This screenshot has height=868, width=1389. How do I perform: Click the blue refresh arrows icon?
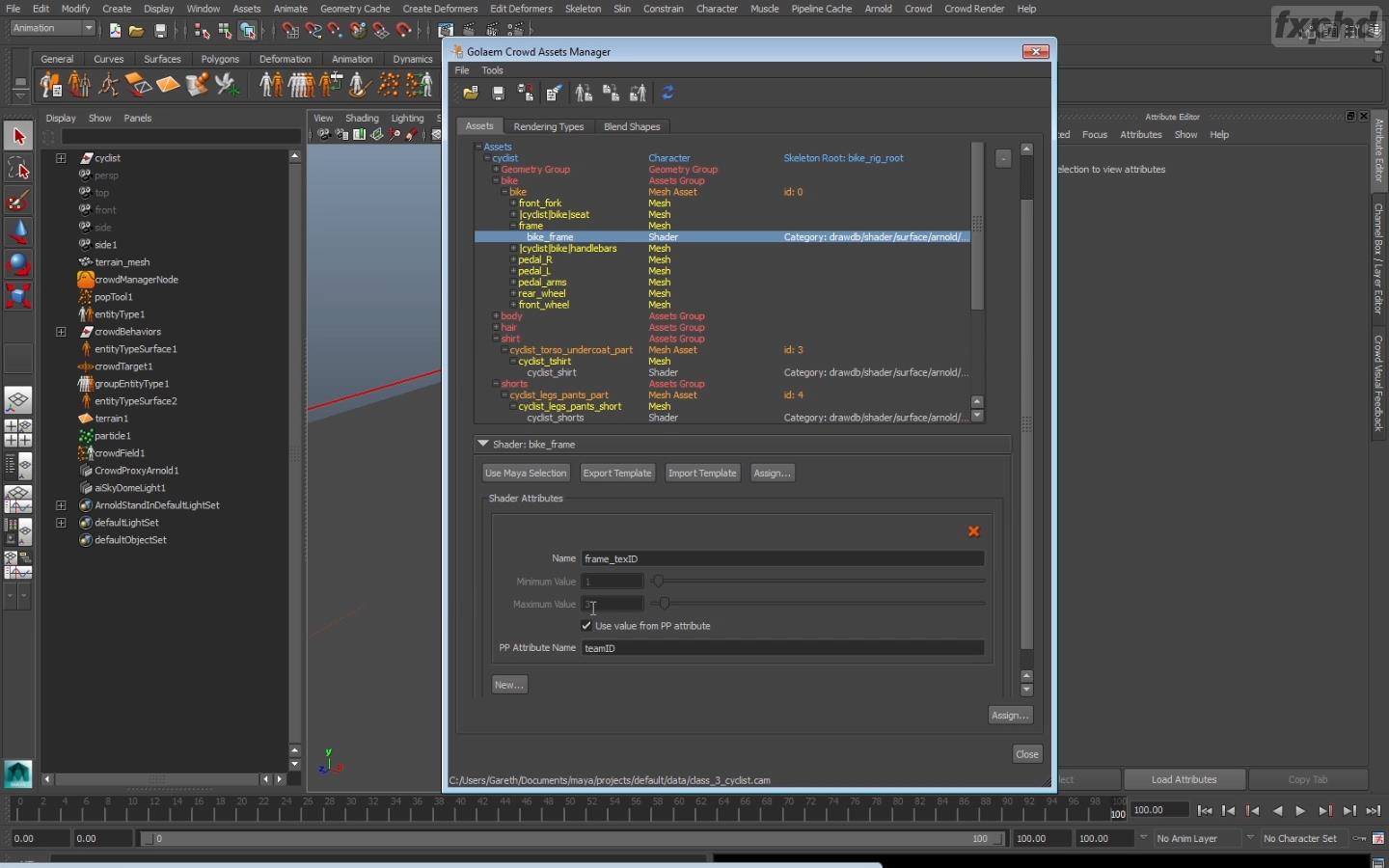click(667, 94)
